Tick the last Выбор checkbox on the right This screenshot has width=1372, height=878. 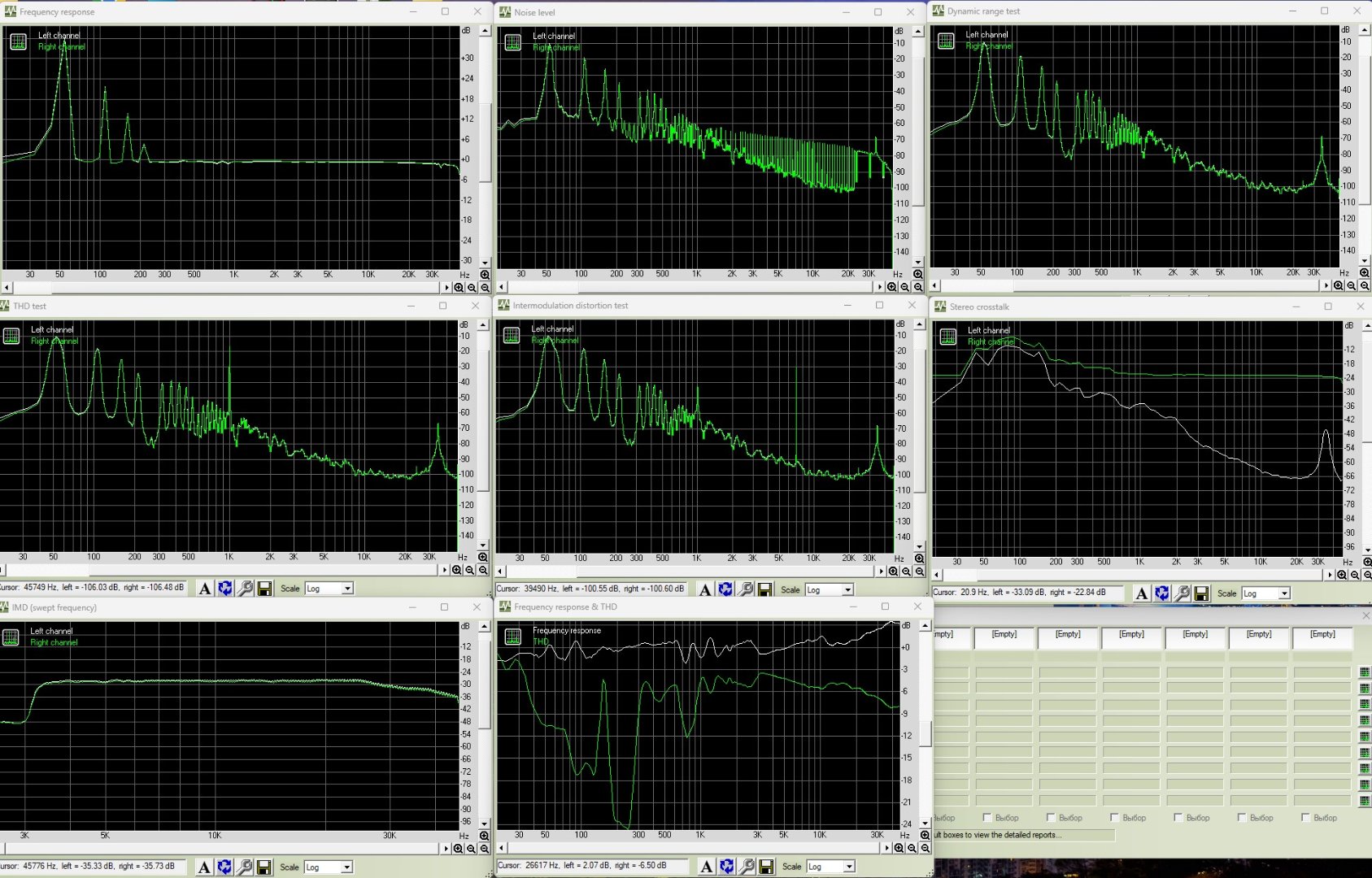[x=1305, y=818]
